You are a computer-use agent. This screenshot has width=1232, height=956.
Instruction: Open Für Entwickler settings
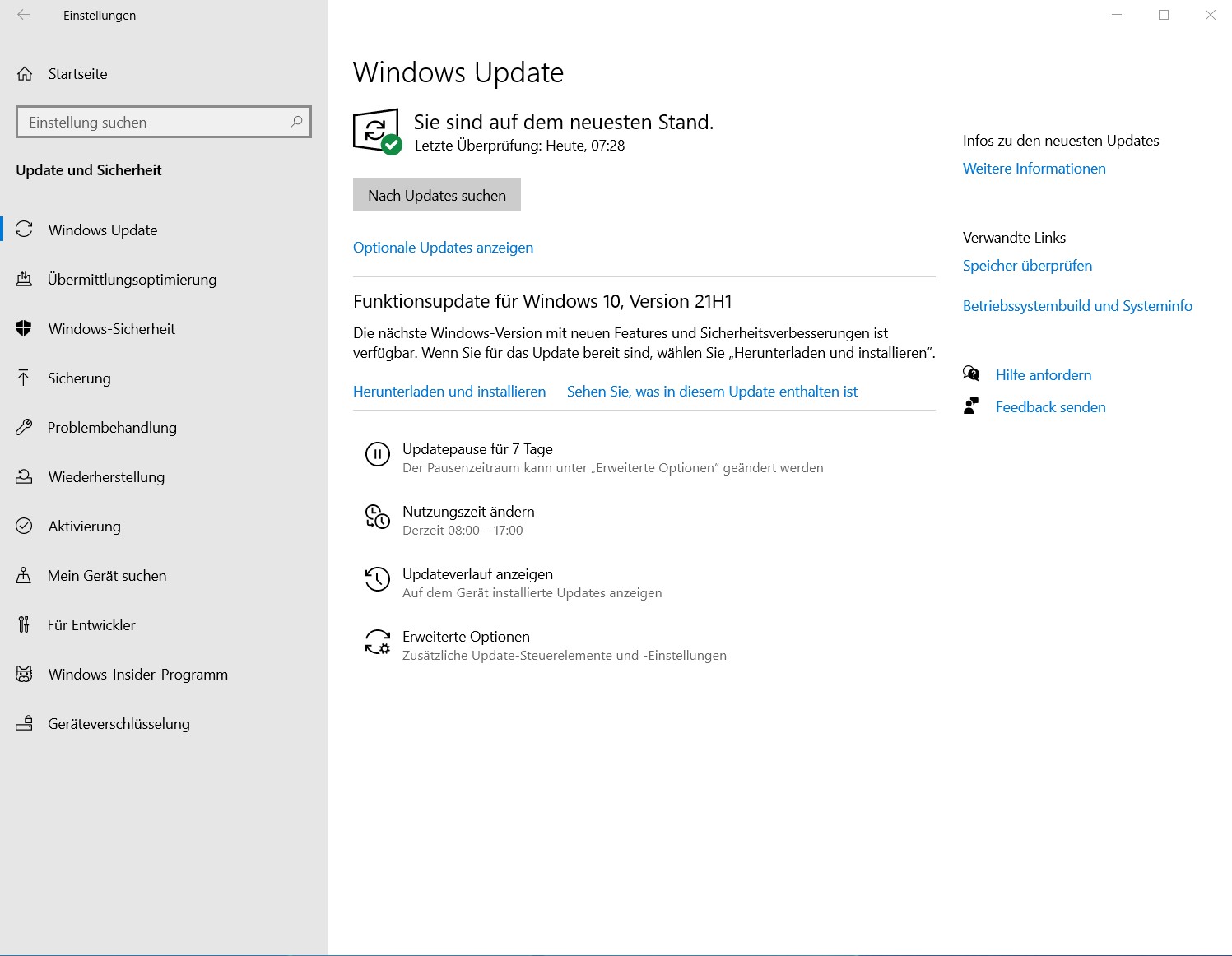pyautogui.click(x=164, y=624)
